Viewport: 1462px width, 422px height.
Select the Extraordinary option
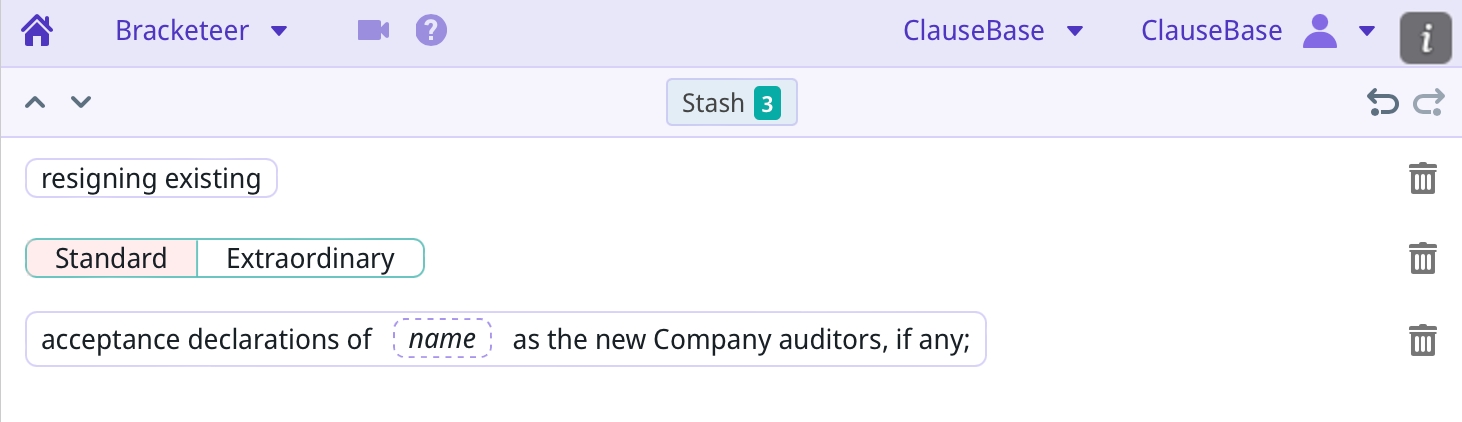tap(310, 258)
